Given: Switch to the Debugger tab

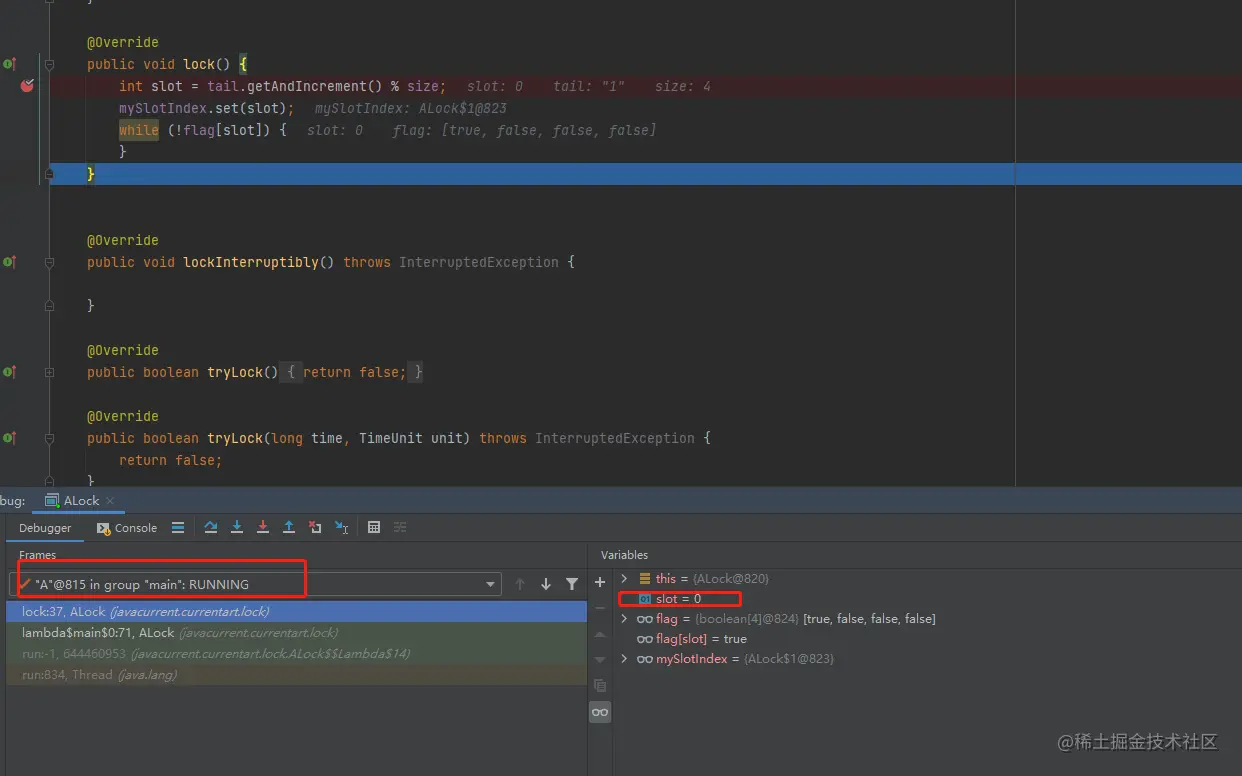Looking at the screenshot, I should 45,528.
